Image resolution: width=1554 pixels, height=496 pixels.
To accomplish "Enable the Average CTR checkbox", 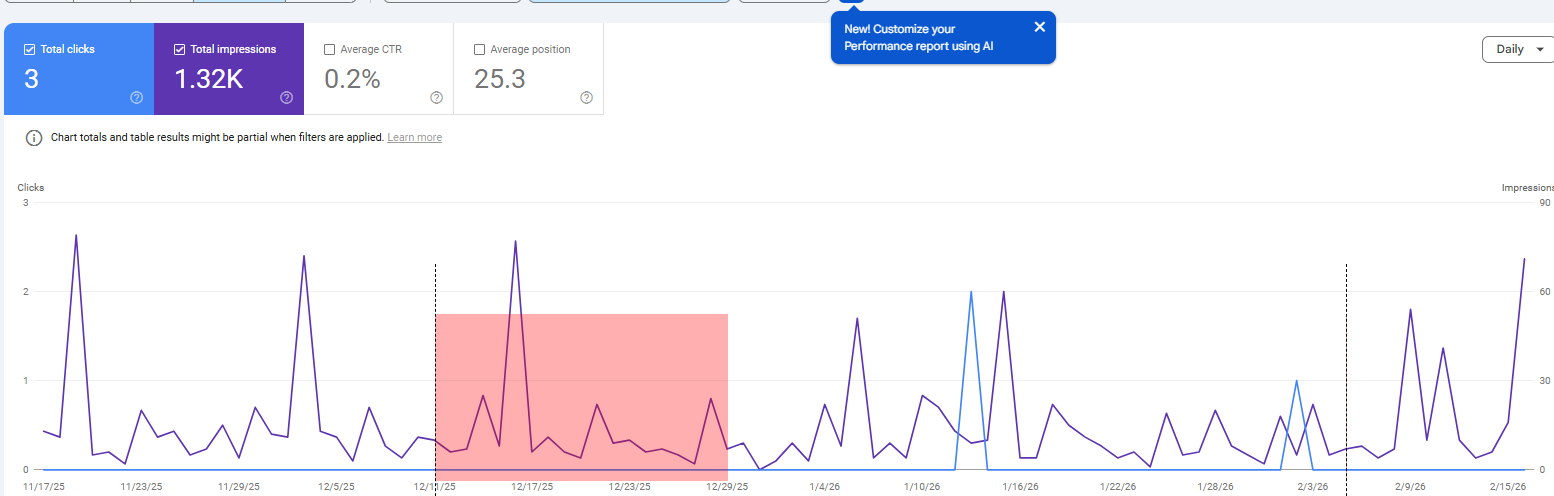I will point(329,49).
